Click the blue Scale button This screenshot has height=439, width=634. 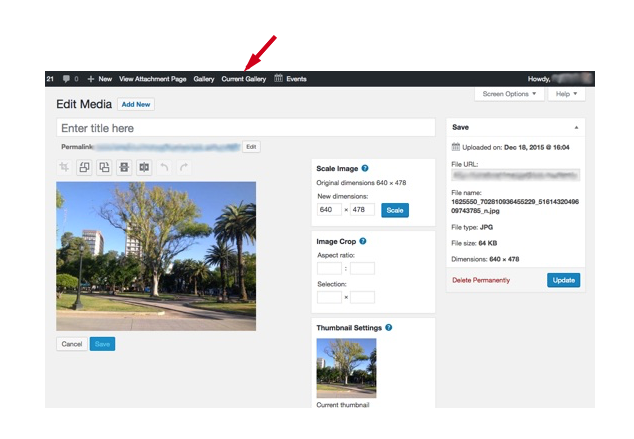click(395, 210)
